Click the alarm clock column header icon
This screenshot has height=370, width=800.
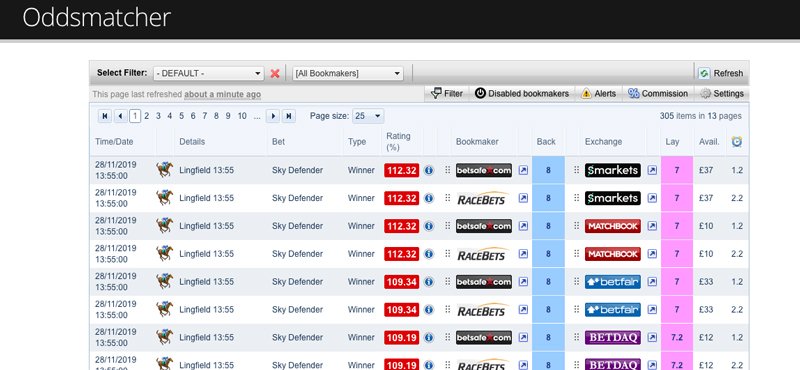tap(736, 141)
